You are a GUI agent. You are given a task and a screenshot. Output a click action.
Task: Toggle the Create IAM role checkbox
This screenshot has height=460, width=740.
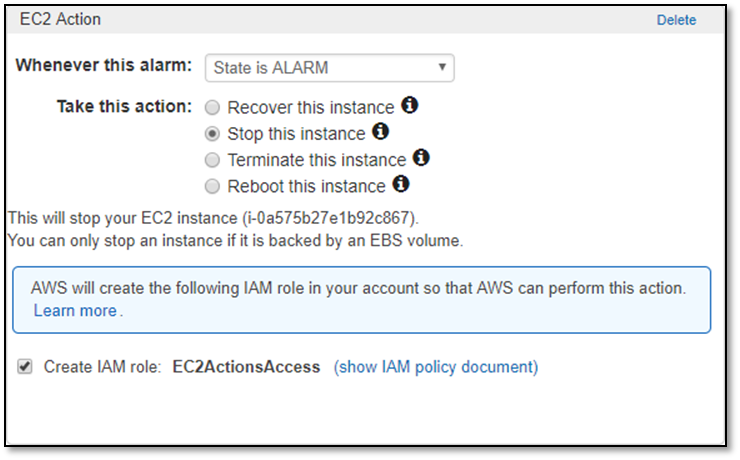[25, 367]
